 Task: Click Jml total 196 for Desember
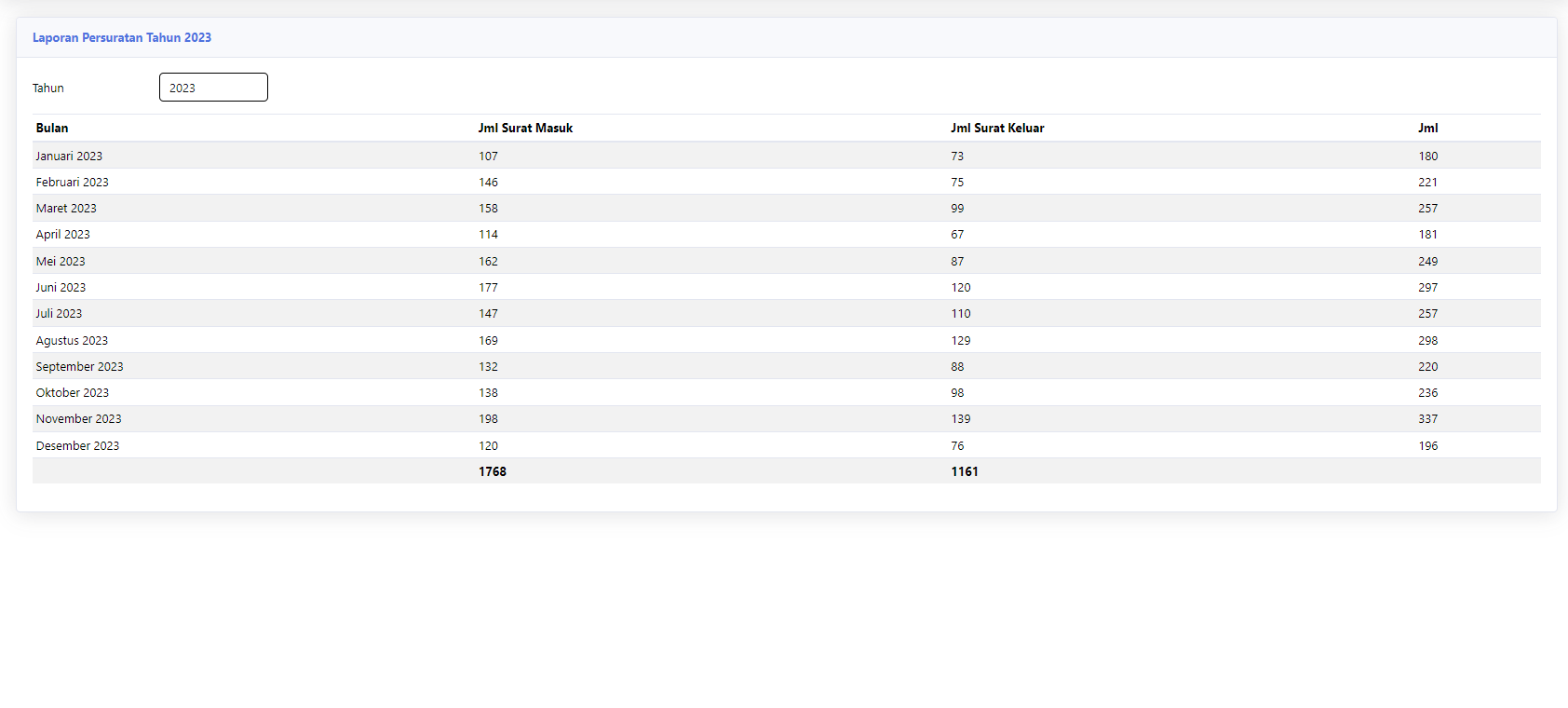coord(1428,446)
